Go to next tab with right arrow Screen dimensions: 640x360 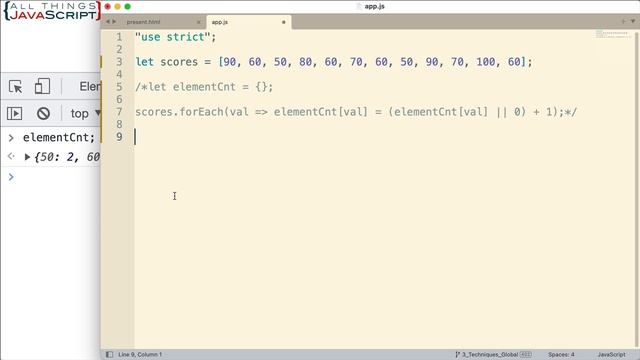pos(114,22)
